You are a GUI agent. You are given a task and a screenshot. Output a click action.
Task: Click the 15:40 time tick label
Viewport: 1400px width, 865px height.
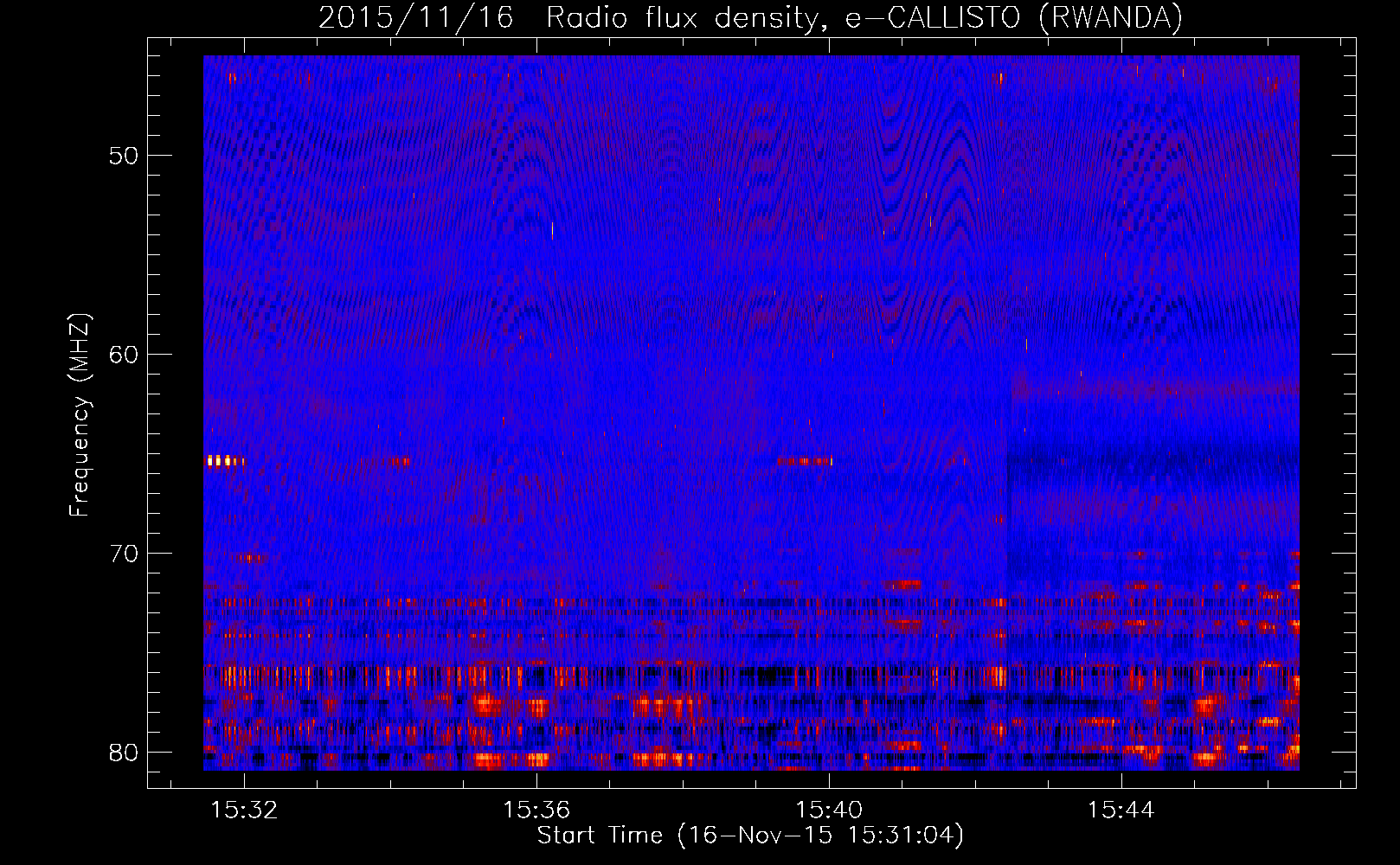coord(829,811)
